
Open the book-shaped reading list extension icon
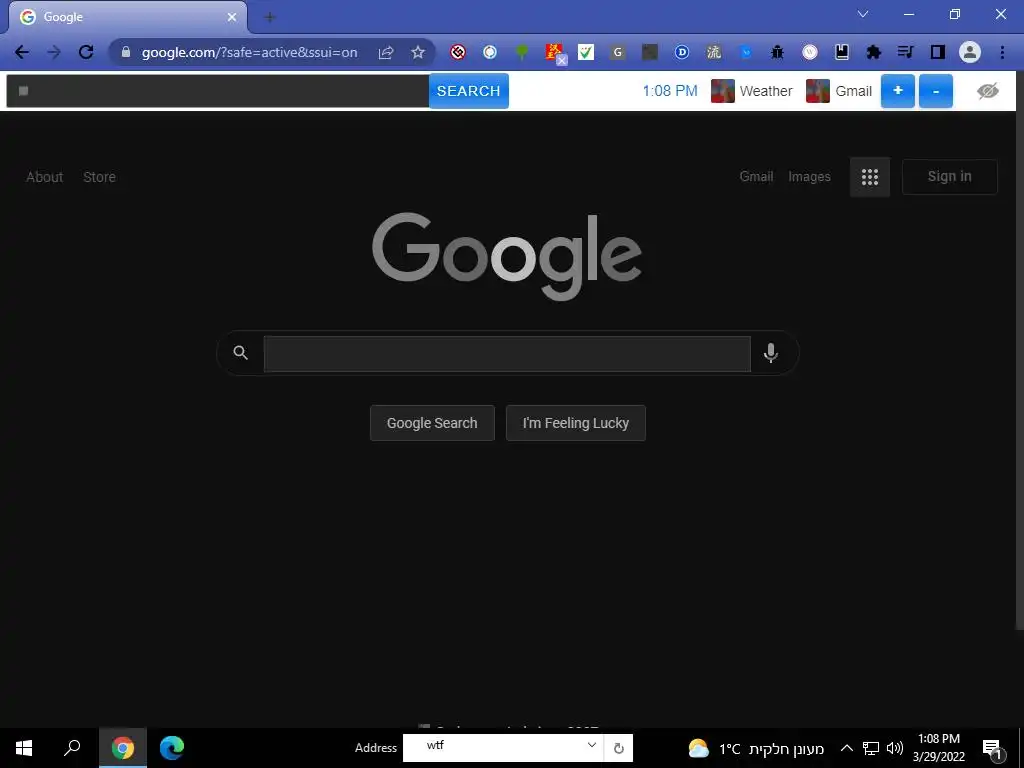tap(842, 52)
